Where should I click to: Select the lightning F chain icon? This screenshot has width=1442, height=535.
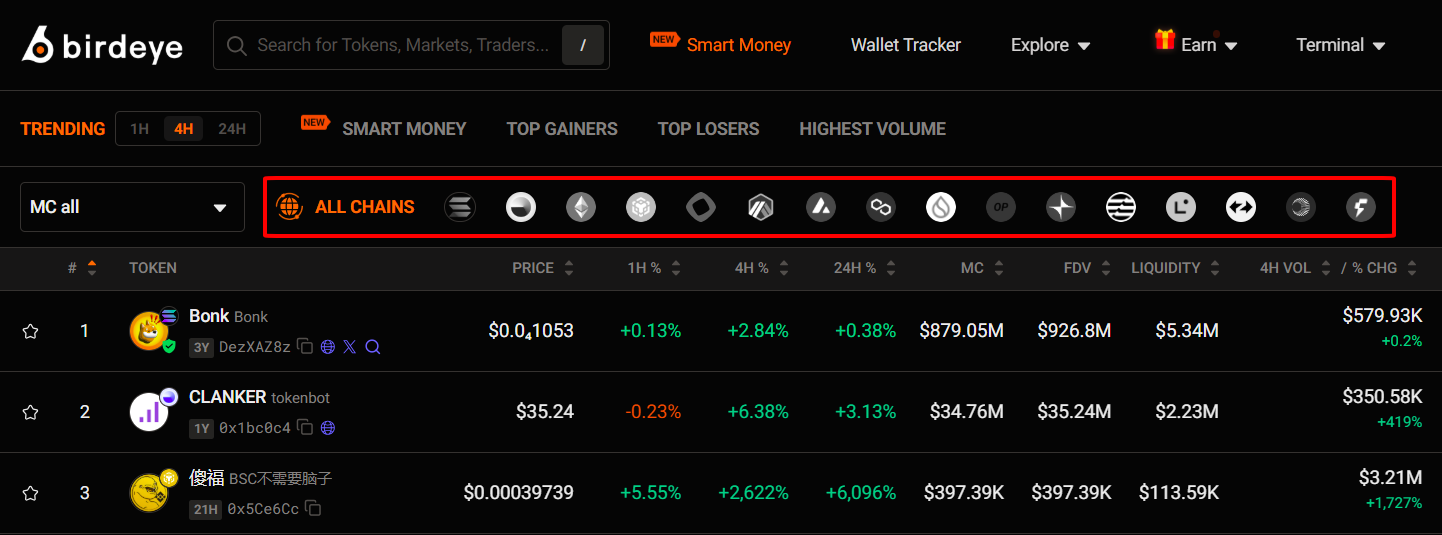[x=1361, y=207]
